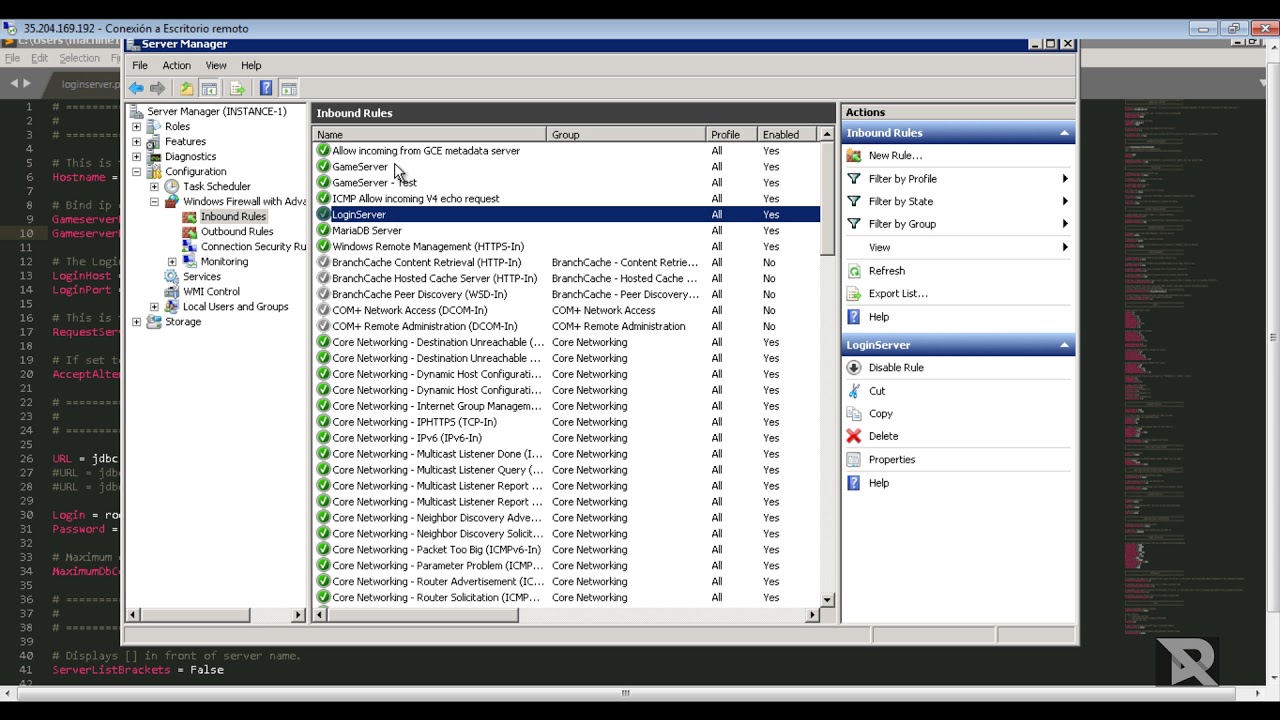
Task: Expand the Task Scheduler node
Action: tap(154, 187)
